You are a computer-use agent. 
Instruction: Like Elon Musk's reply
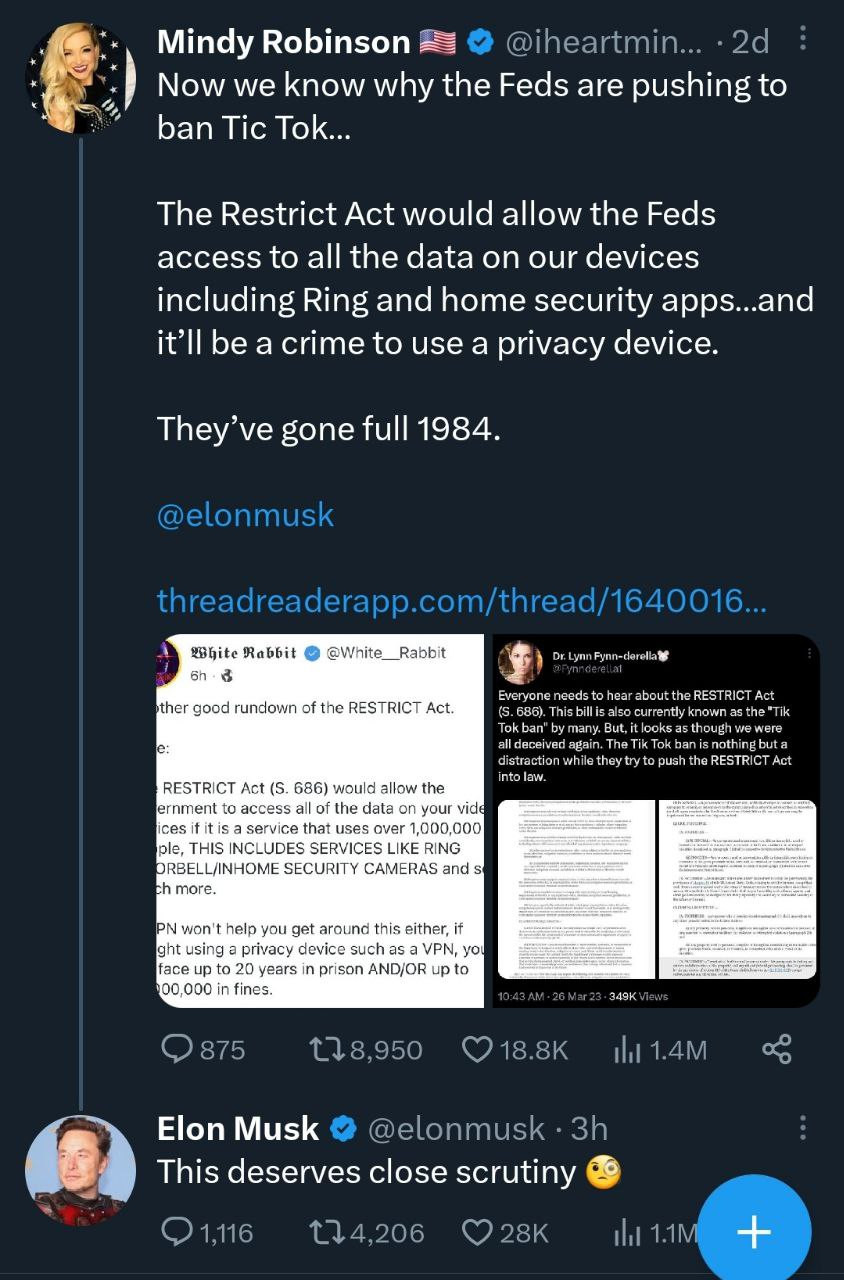tap(478, 1233)
